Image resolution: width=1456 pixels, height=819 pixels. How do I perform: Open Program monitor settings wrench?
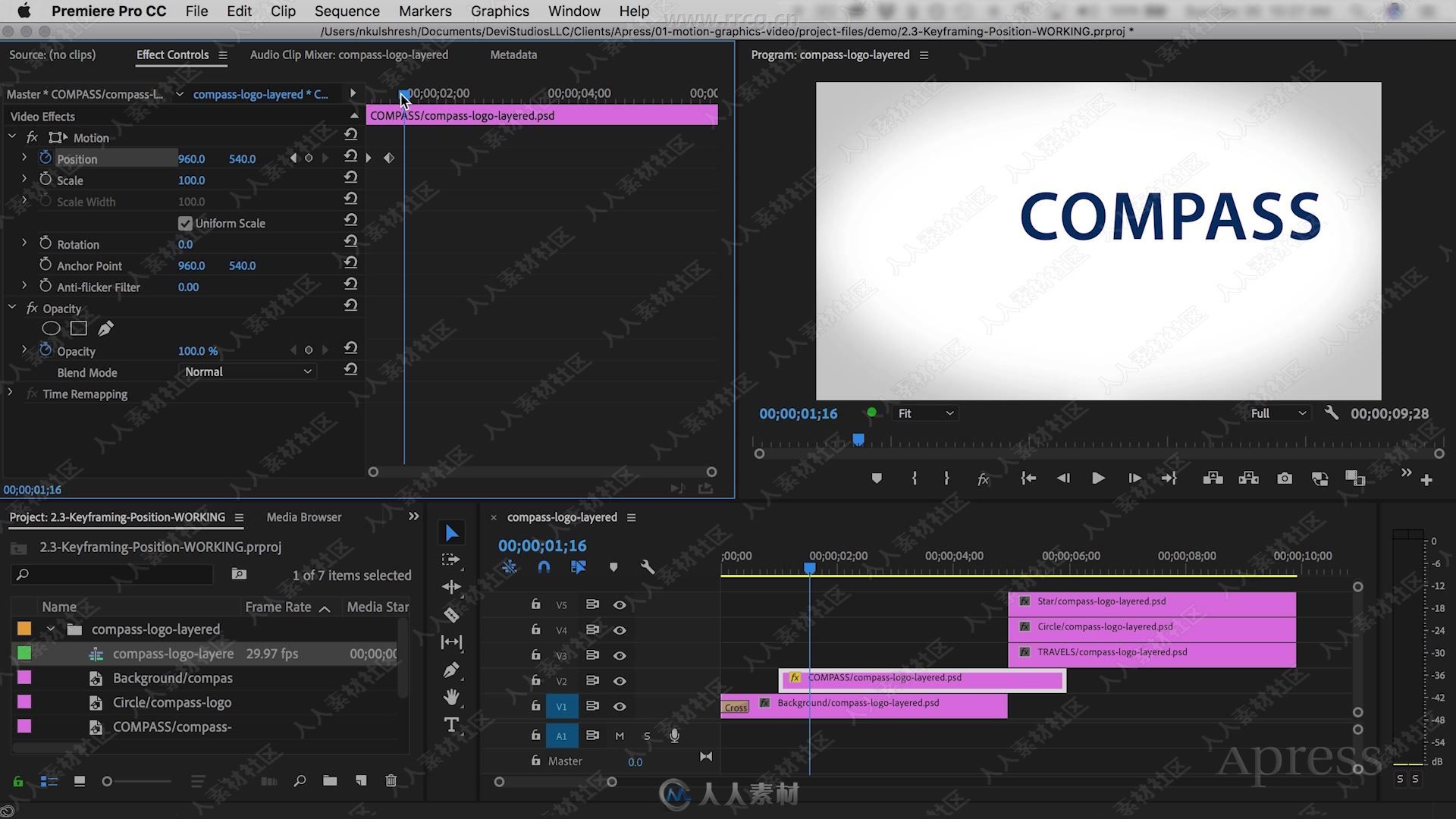1331,413
